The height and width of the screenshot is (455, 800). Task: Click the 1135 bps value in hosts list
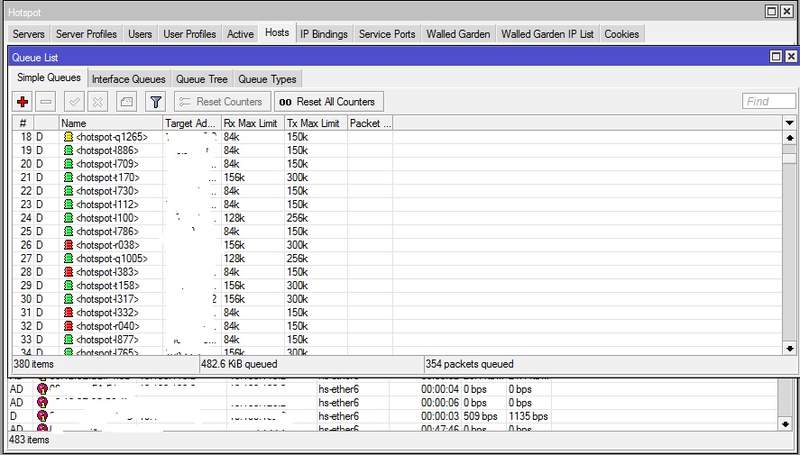(528, 416)
